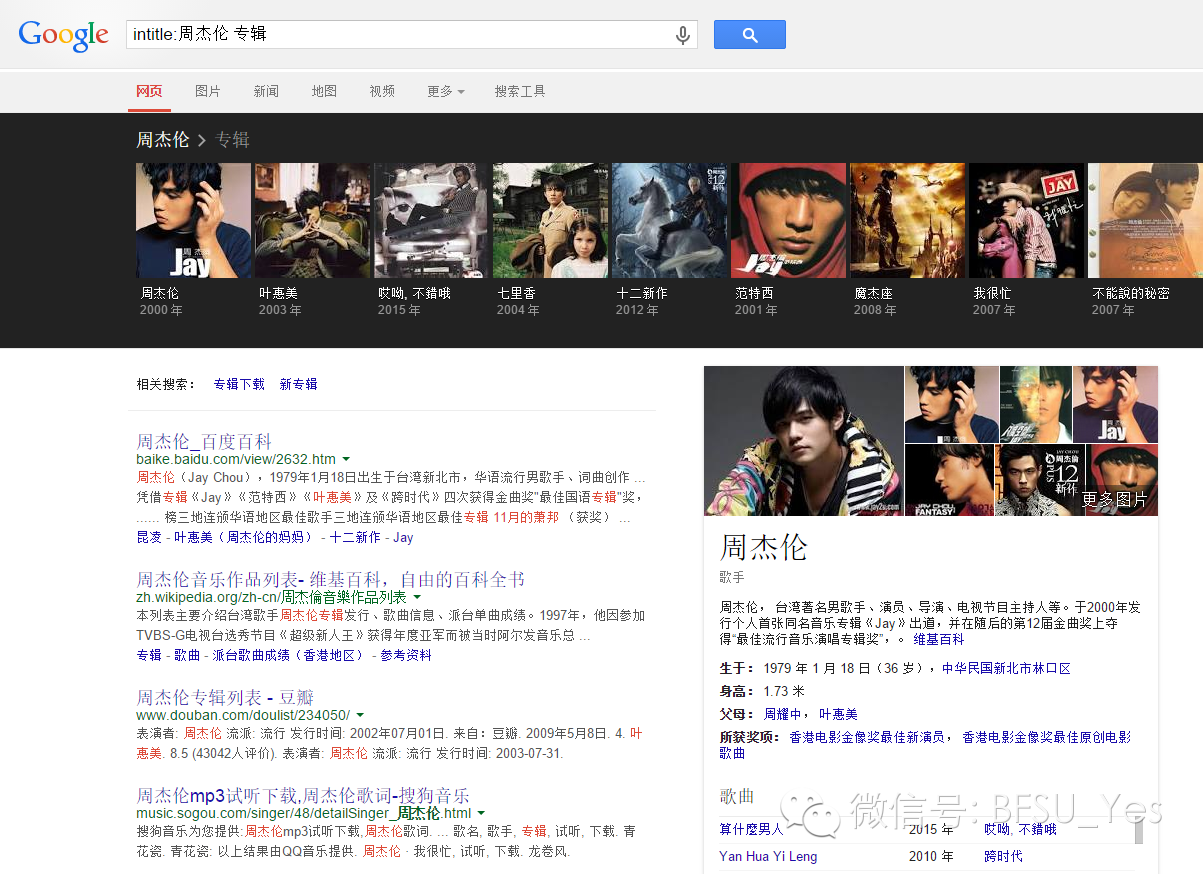Click 香港电影金像奖最佳原创电影歌曲 award link
The width and height of the screenshot is (1203, 874).
click(x=925, y=745)
